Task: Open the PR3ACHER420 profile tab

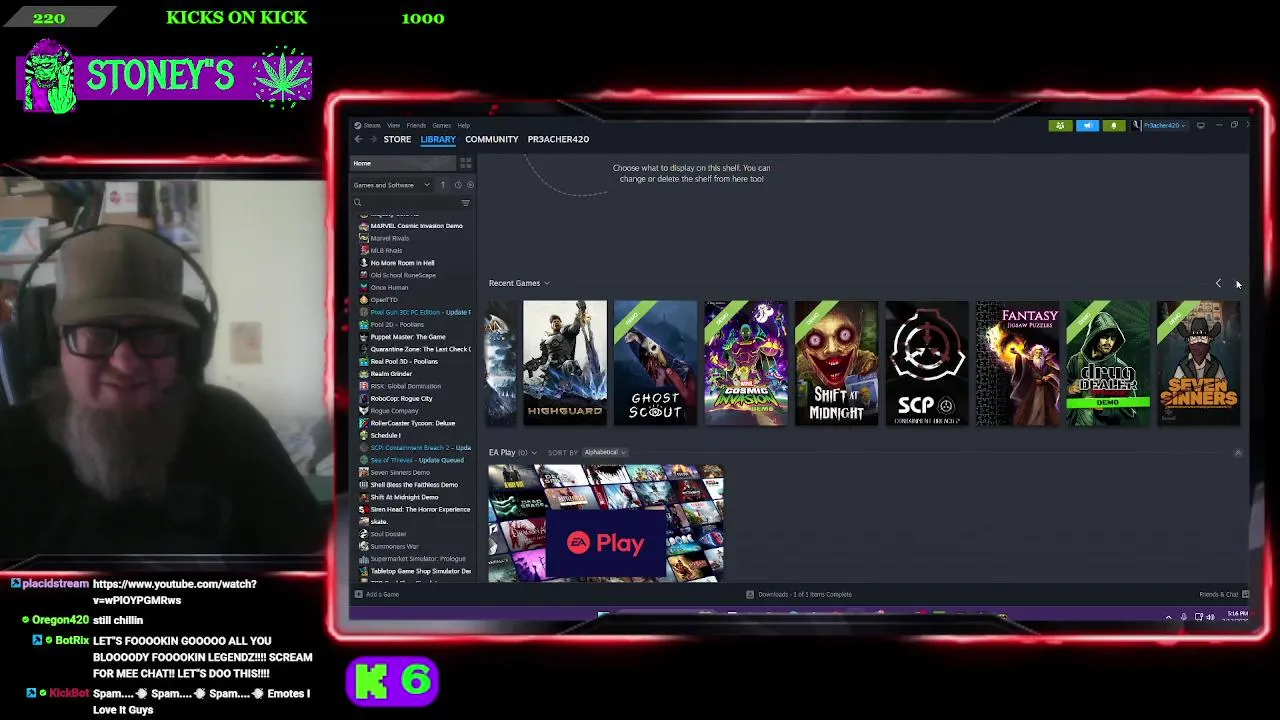Action: click(x=558, y=139)
